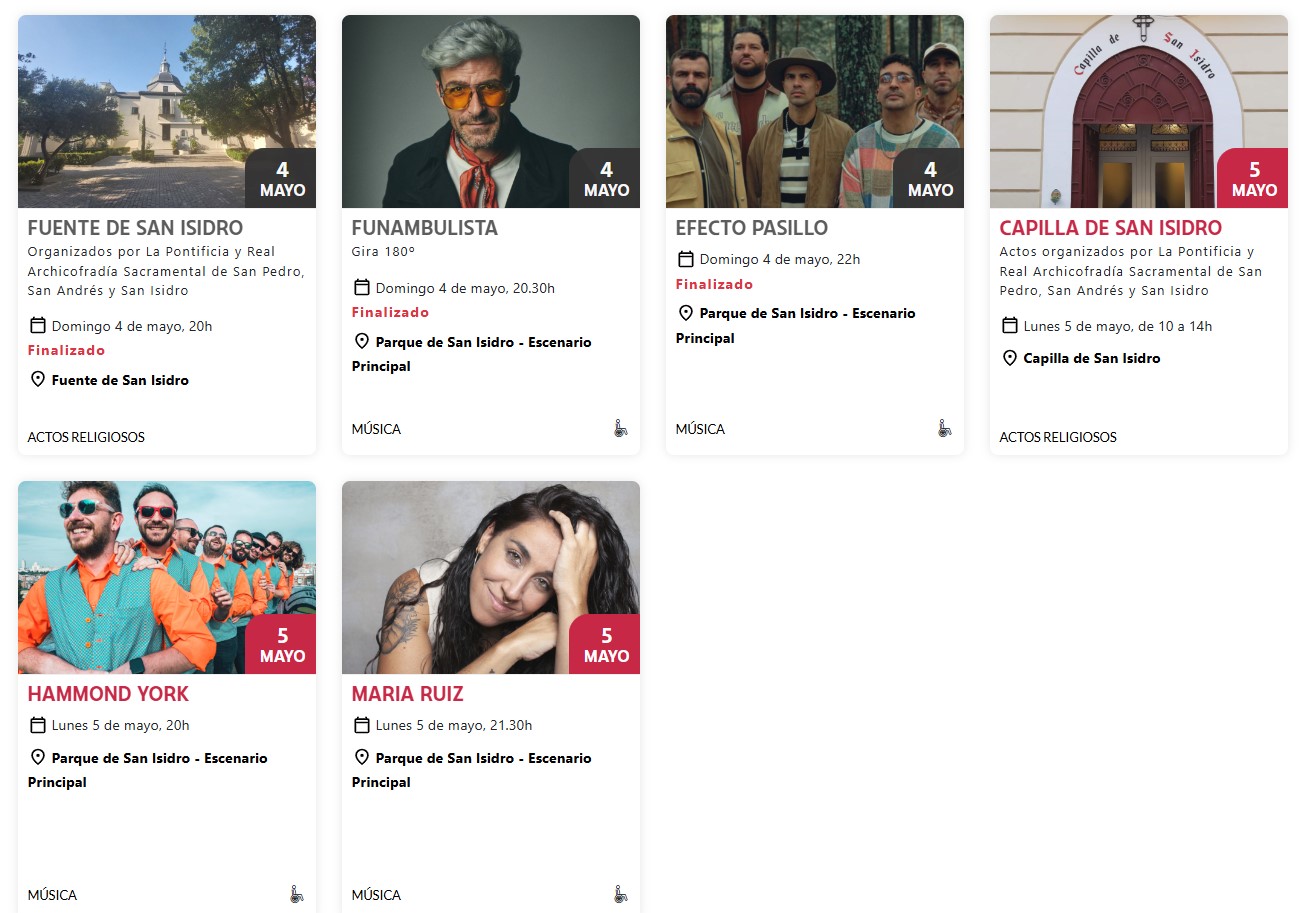Screen dimensions: 1305x913
Task: Click location pin beside Fuente de San Isidro venue
Action: (x=38, y=379)
